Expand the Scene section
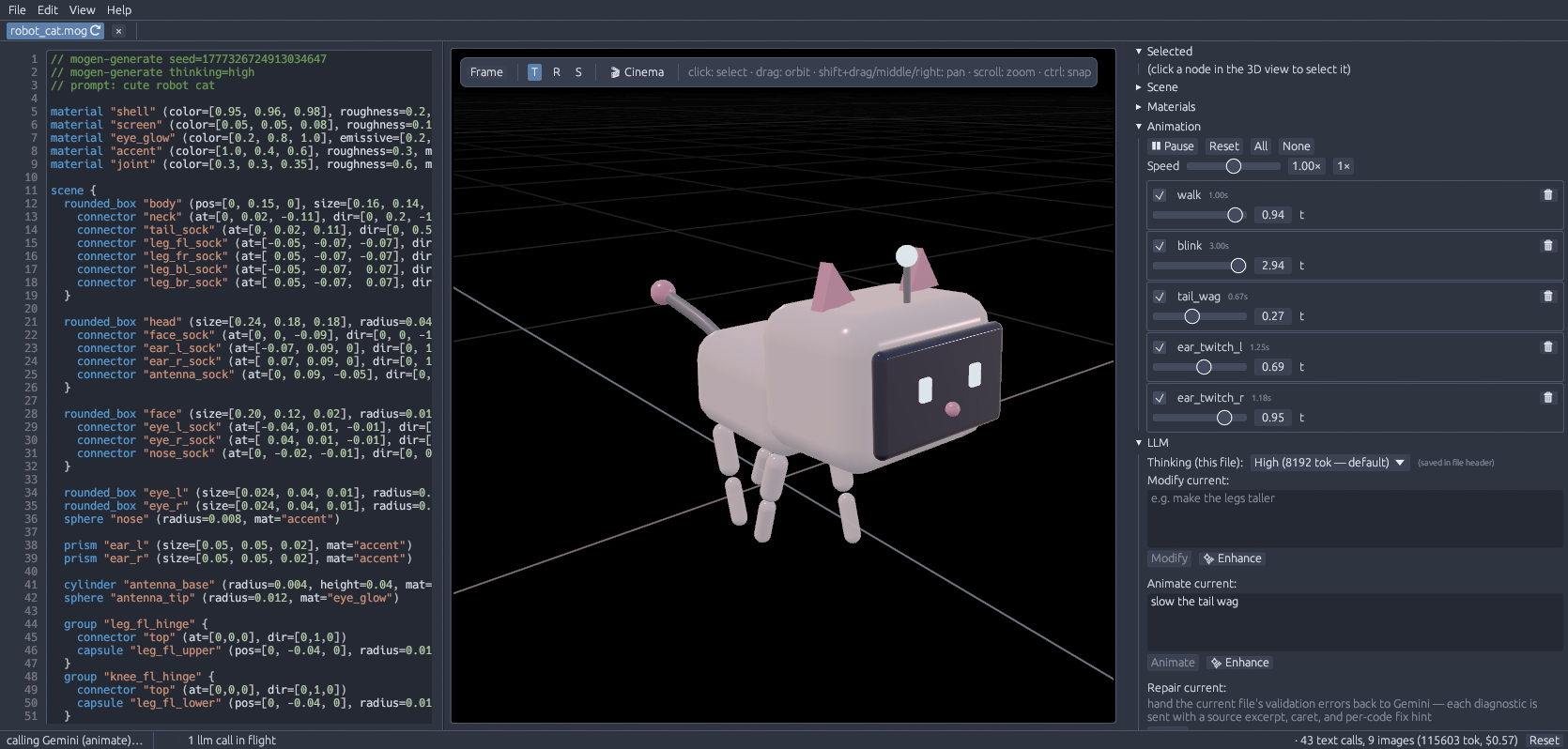1568x749 pixels. 1161,87
